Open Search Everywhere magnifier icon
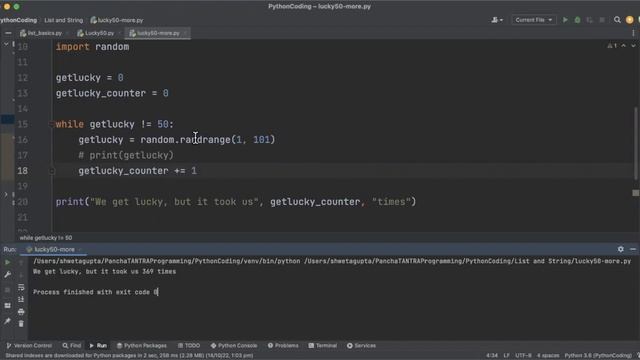Screen dimensions: 640x360 [x=617, y=20]
